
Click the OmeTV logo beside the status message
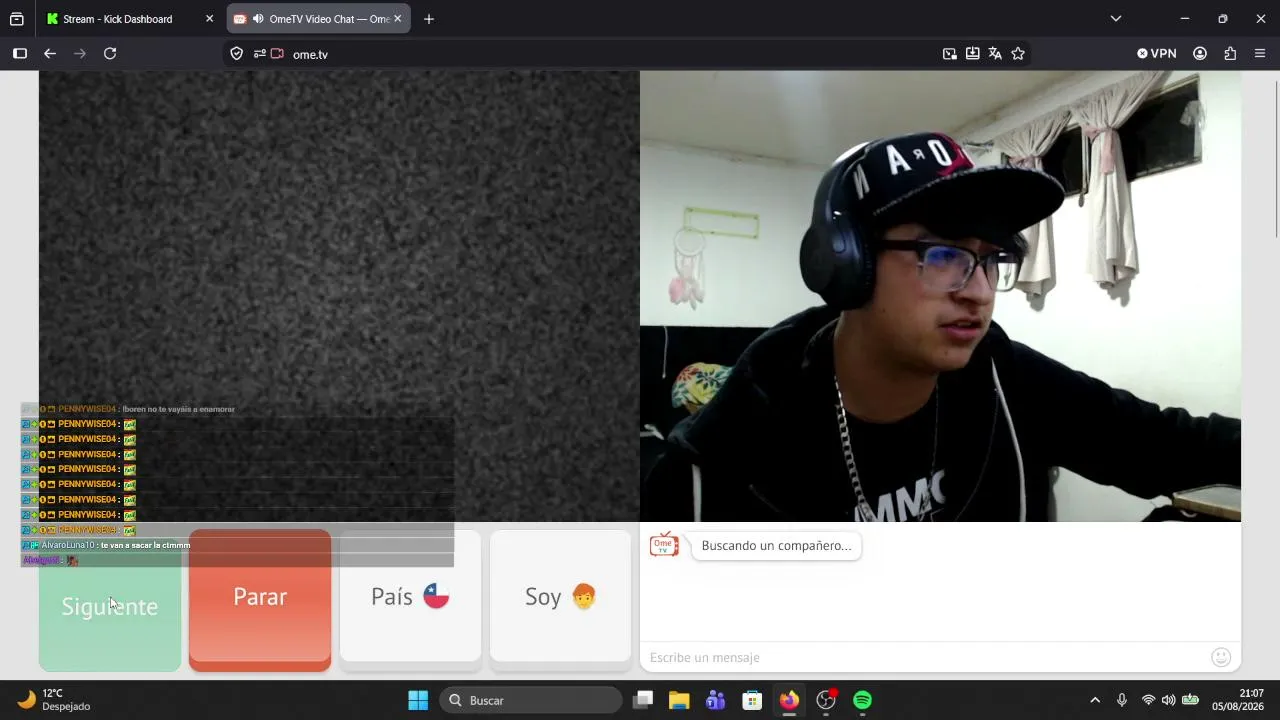tap(664, 545)
